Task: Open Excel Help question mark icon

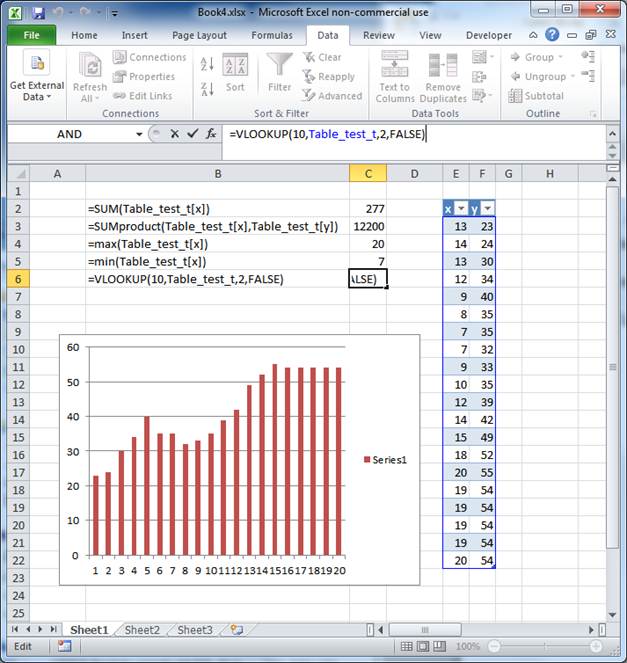Action: click(552, 35)
